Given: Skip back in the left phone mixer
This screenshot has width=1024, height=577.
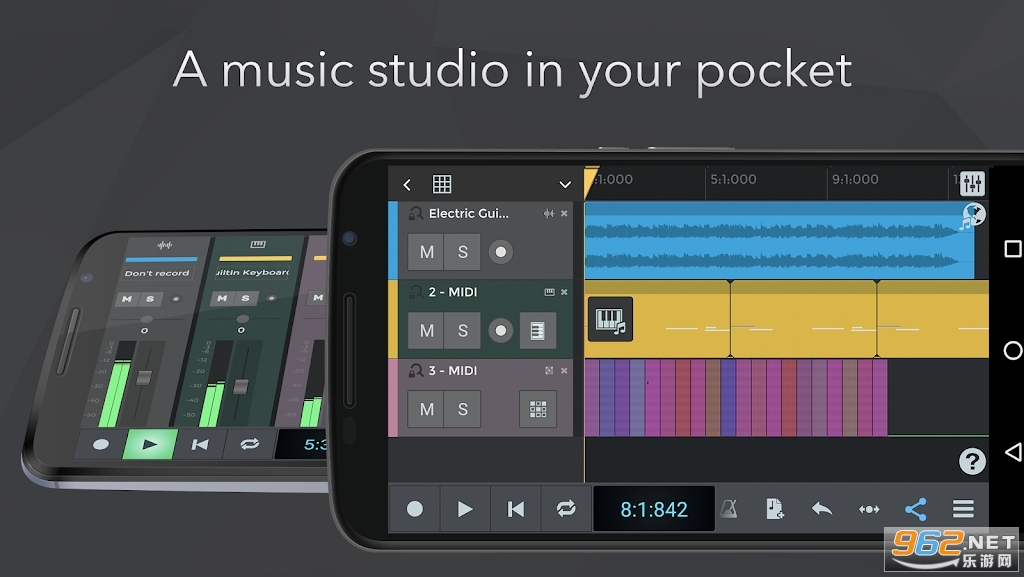Looking at the screenshot, I should pyautogui.click(x=199, y=445).
